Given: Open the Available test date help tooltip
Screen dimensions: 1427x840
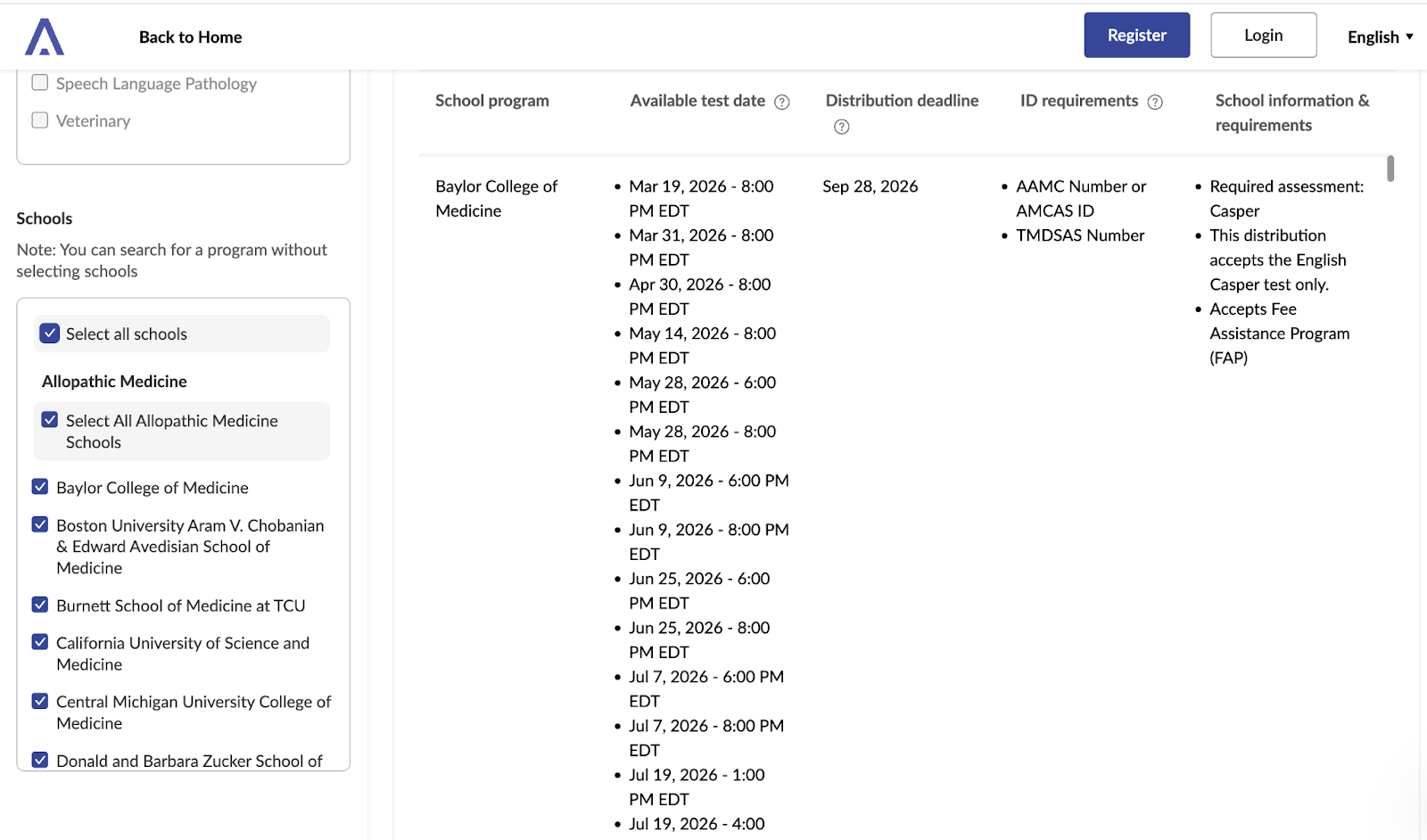Looking at the screenshot, I should click(x=782, y=102).
